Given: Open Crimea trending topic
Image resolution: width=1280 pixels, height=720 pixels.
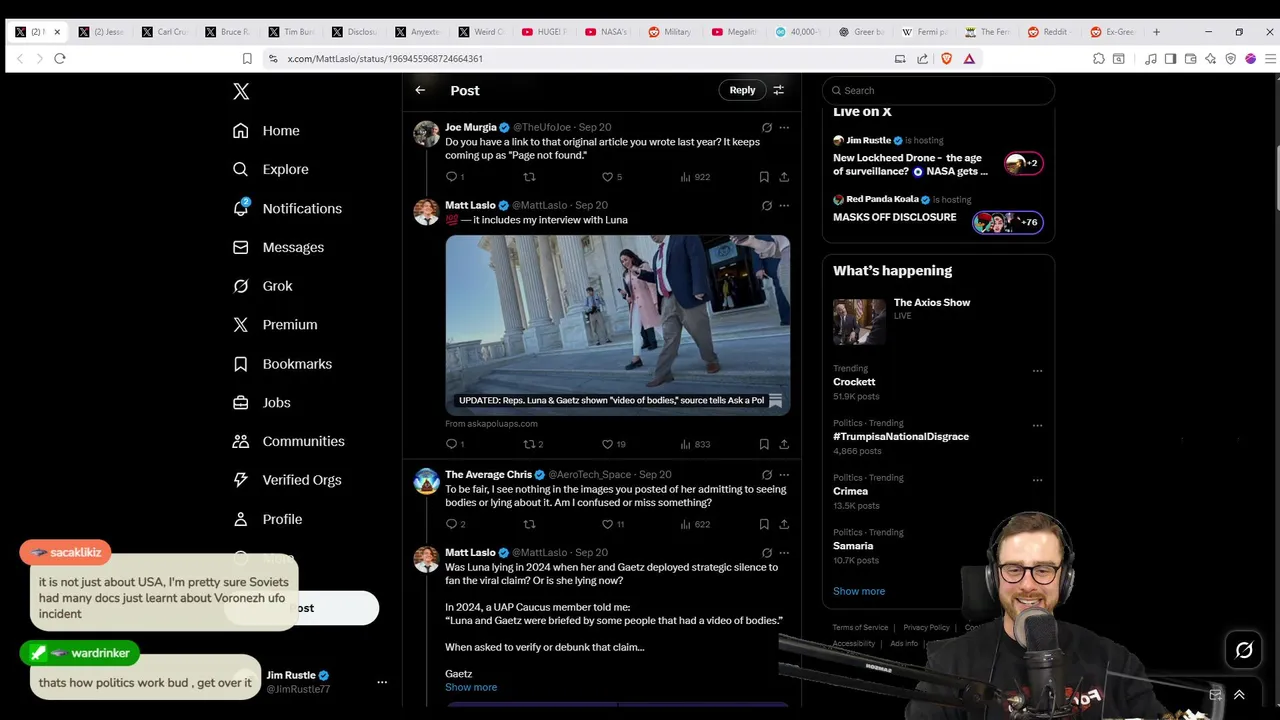Looking at the screenshot, I should click(850, 492).
